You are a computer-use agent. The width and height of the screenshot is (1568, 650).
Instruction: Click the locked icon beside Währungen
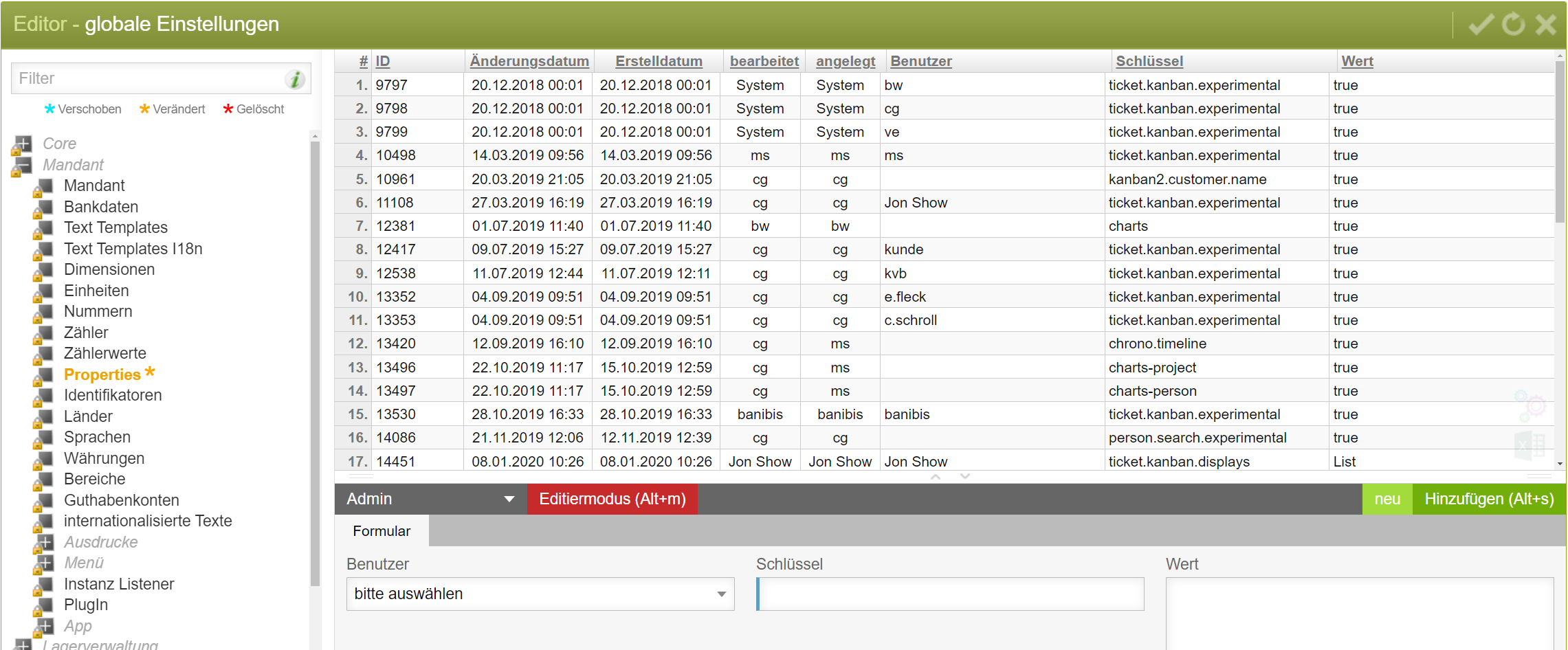43,459
